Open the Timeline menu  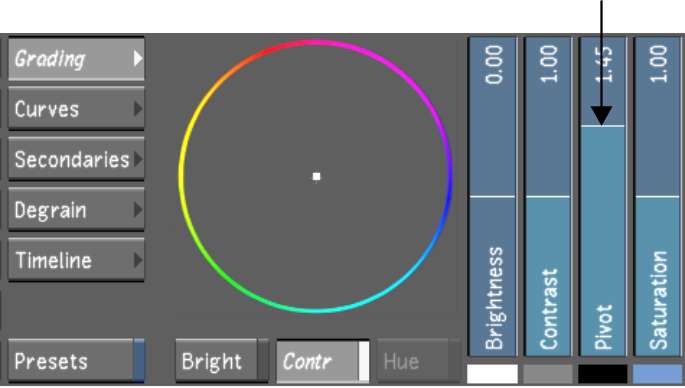click(x=76, y=260)
